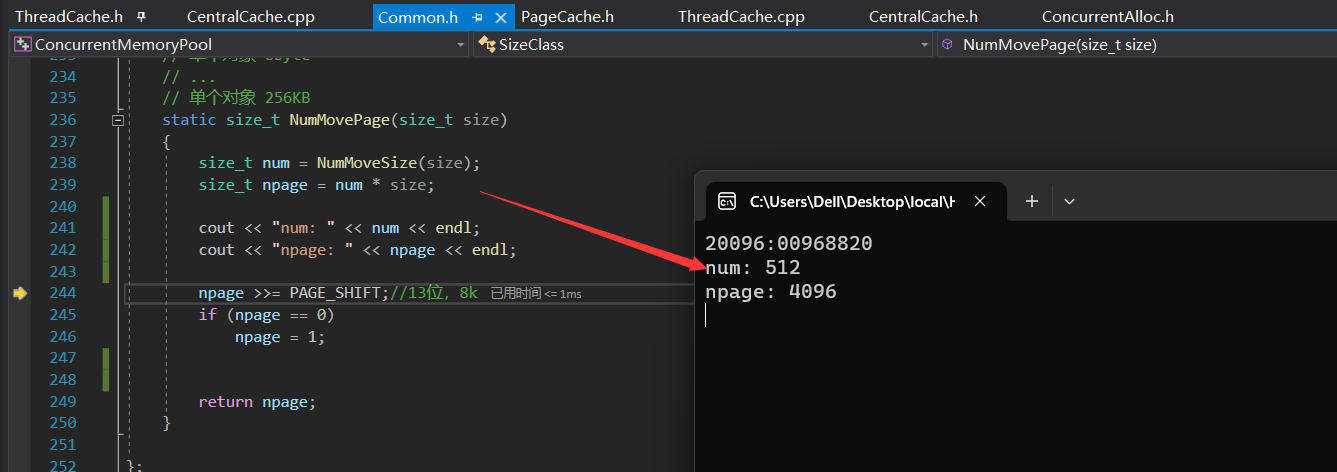The width and height of the screenshot is (1337, 472).
Task: Open the console tab dropdown chevron
Action: click(x=1069, y=201)
